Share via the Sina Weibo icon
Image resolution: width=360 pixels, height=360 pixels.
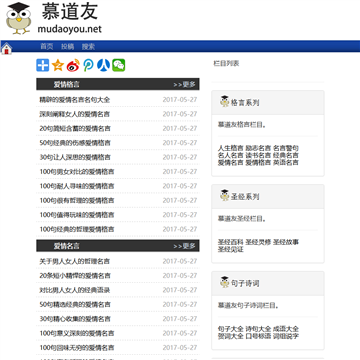coord(73,65)
